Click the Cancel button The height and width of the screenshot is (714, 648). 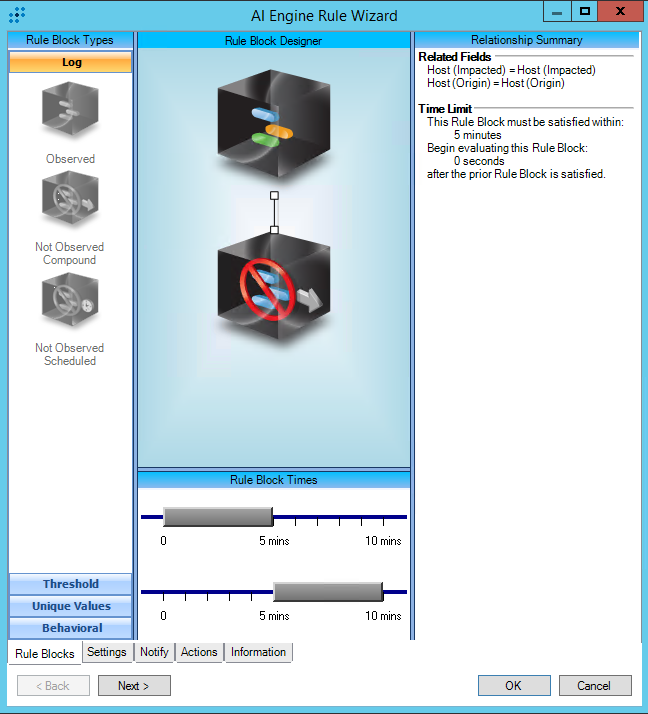pos(594,686)
